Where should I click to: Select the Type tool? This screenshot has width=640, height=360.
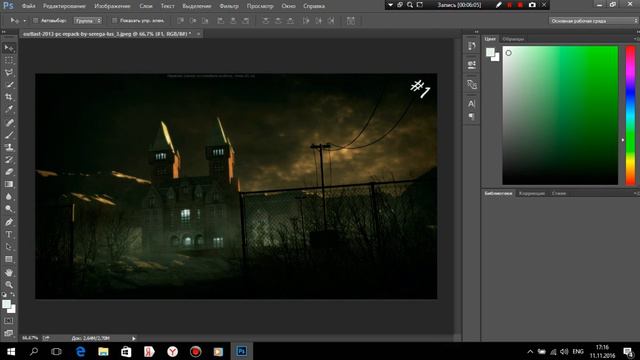(x=9, y=234)
